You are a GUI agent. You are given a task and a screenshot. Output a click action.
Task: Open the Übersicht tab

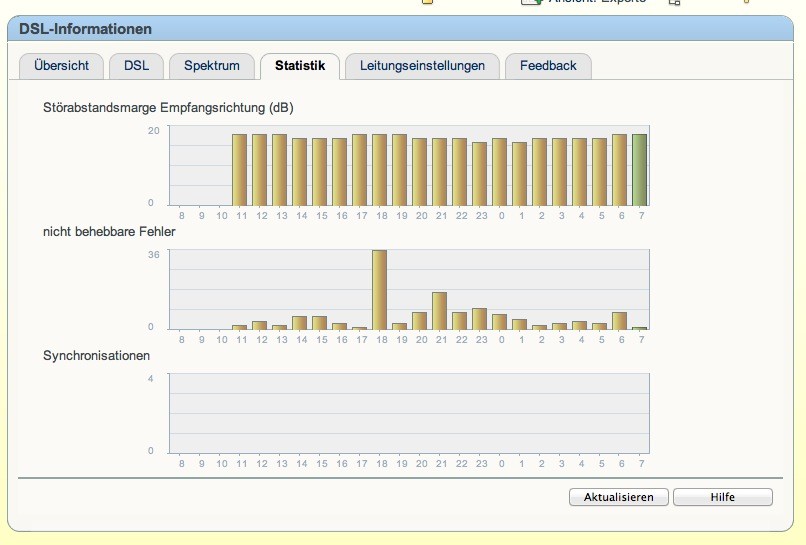[x=60, y=66]
